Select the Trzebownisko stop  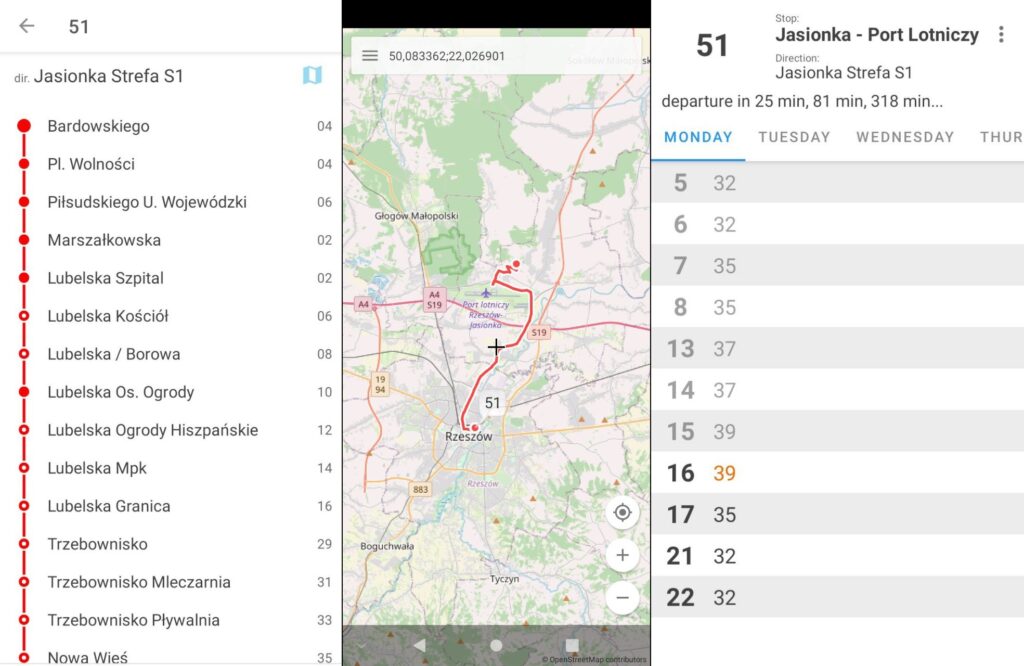[x=170, y=544]
